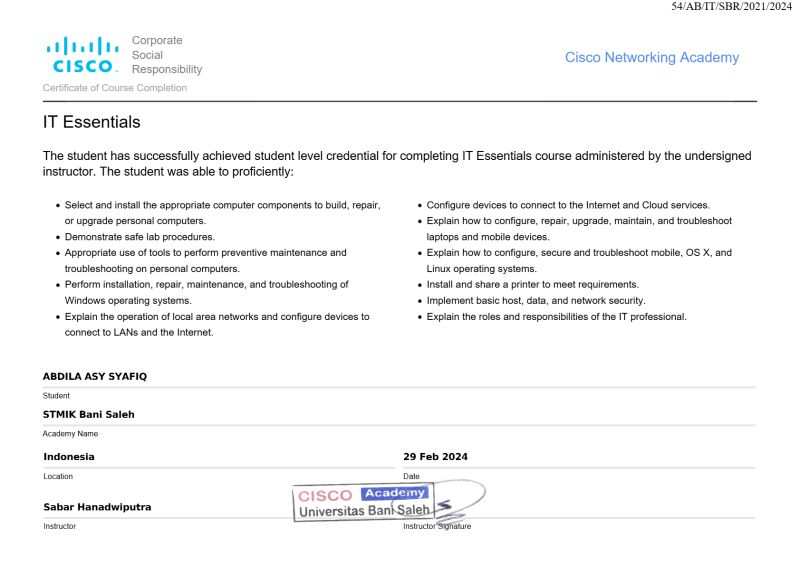Click the Demonstrate safe lab procedures bullet
This screenshot has width=800, height=565.
[x=140, y=237]
